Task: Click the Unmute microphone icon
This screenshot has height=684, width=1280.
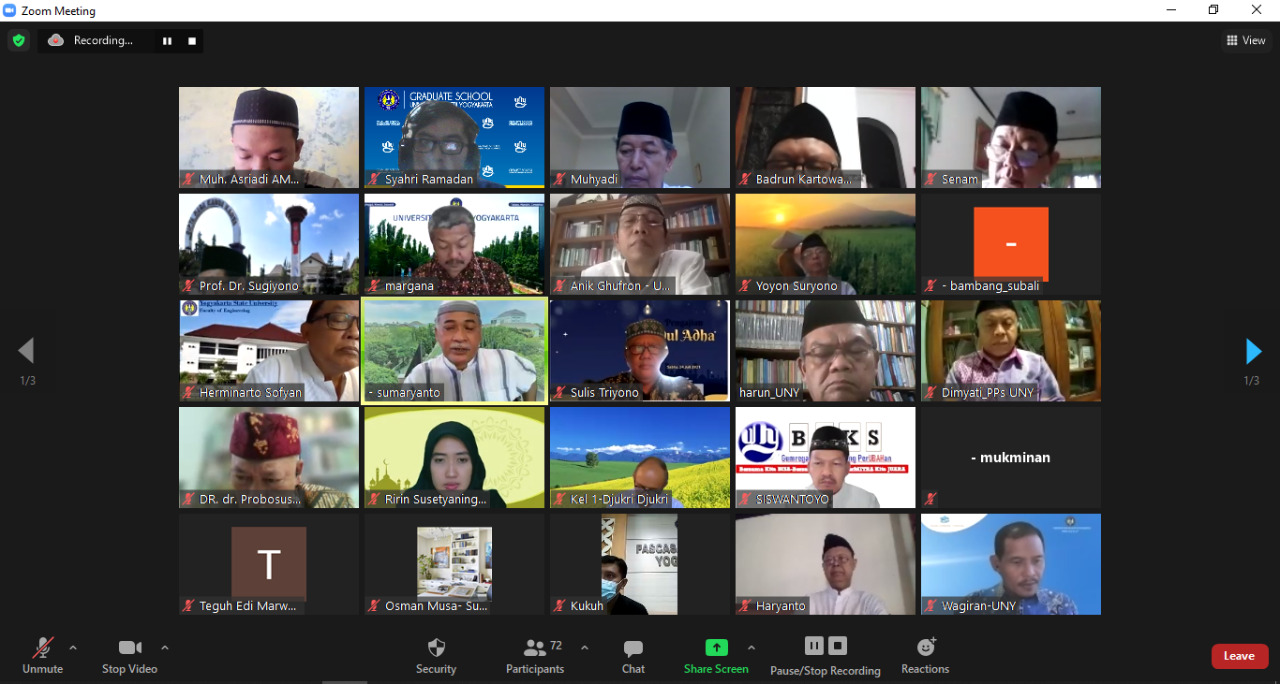Action: (42, 648)
